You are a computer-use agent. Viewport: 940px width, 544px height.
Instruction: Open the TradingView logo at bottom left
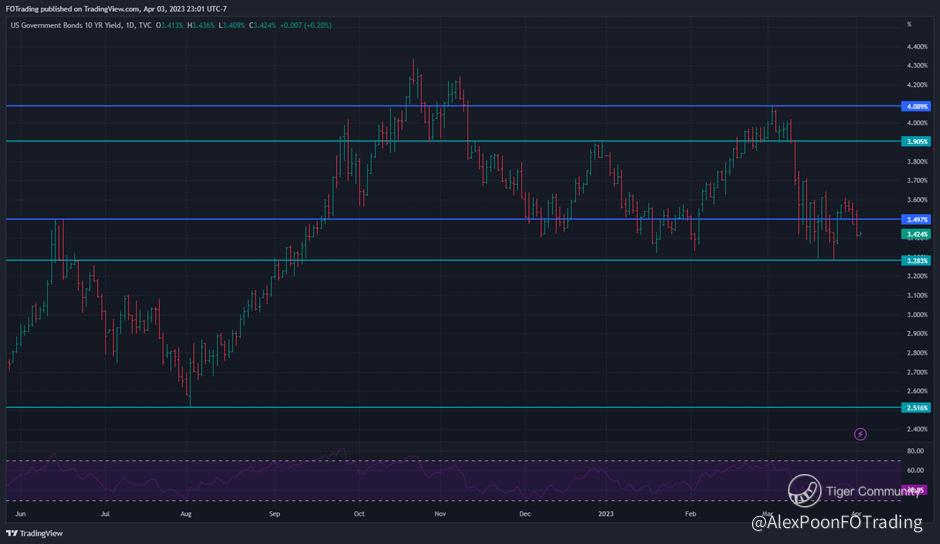pos(35,533)
